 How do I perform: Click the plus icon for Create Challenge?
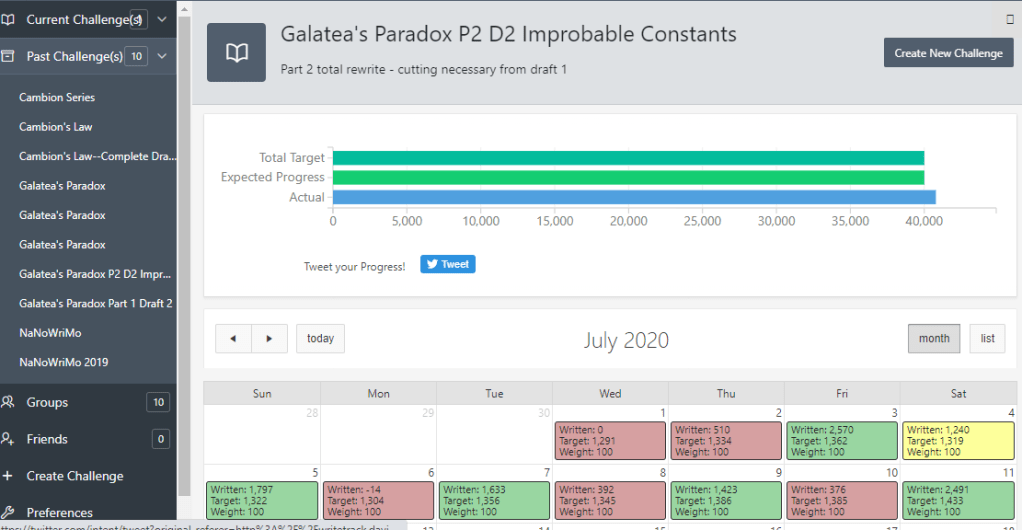8,476
